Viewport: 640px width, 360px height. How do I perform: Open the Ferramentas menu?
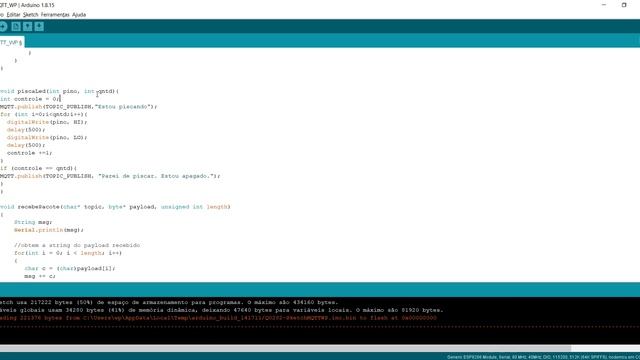coord(55,15)
